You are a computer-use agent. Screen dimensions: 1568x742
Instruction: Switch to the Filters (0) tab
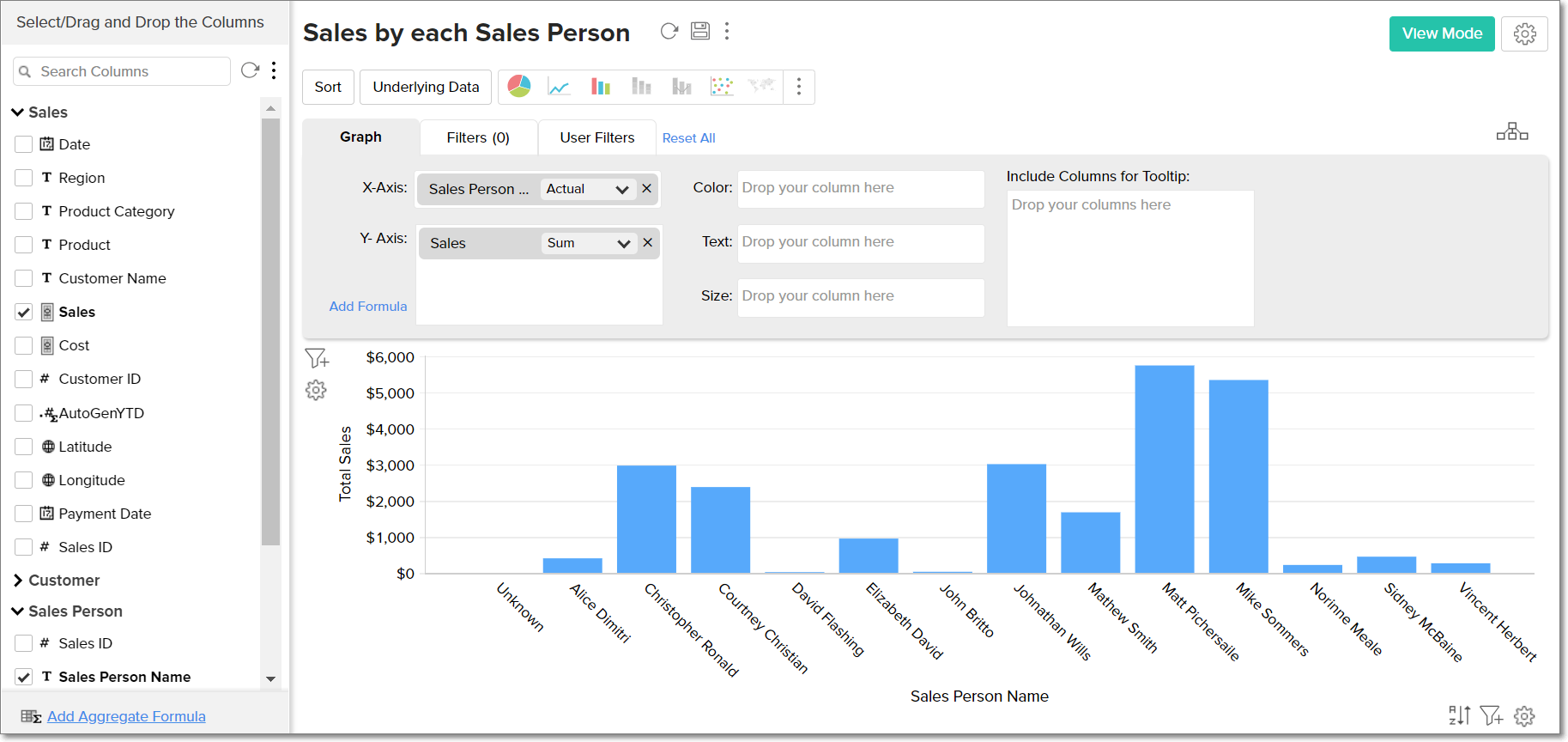(478, 137)
